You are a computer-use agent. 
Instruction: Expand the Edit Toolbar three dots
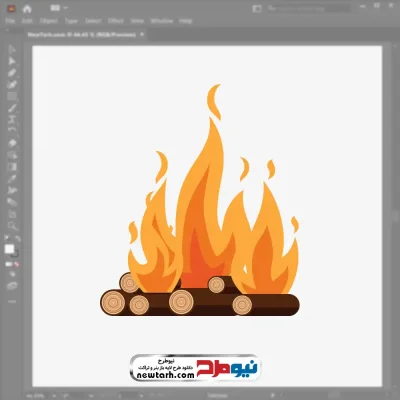coord(12,301)
